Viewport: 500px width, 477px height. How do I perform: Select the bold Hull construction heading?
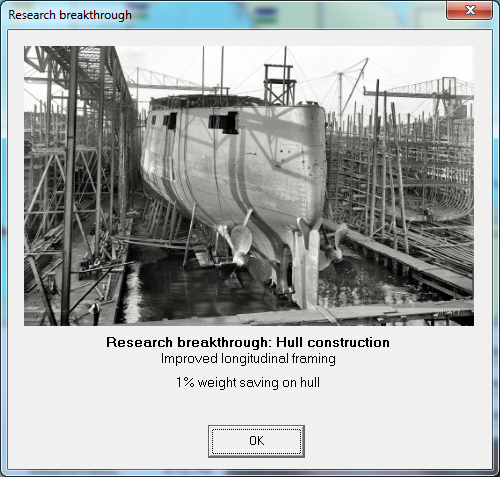pyautogui.click(x=248, y=342)
